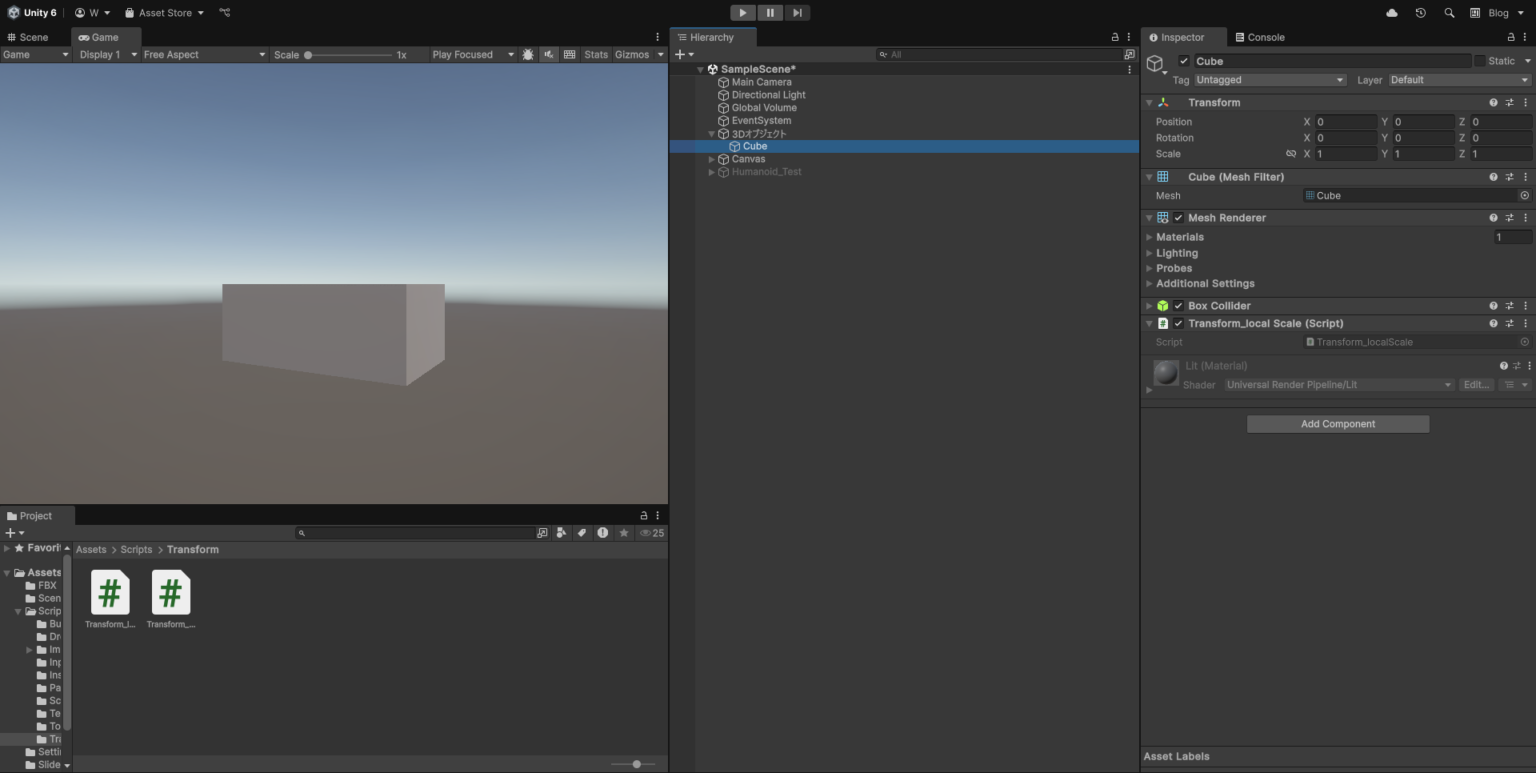
Task: Click the Step frame button
Action: pyautogui.click(x=797, y=12)
